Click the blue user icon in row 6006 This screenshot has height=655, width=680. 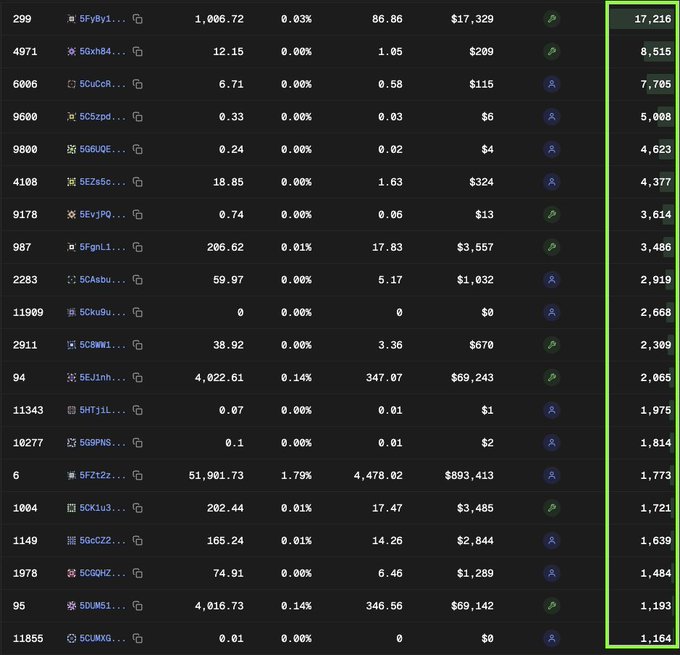552,84
